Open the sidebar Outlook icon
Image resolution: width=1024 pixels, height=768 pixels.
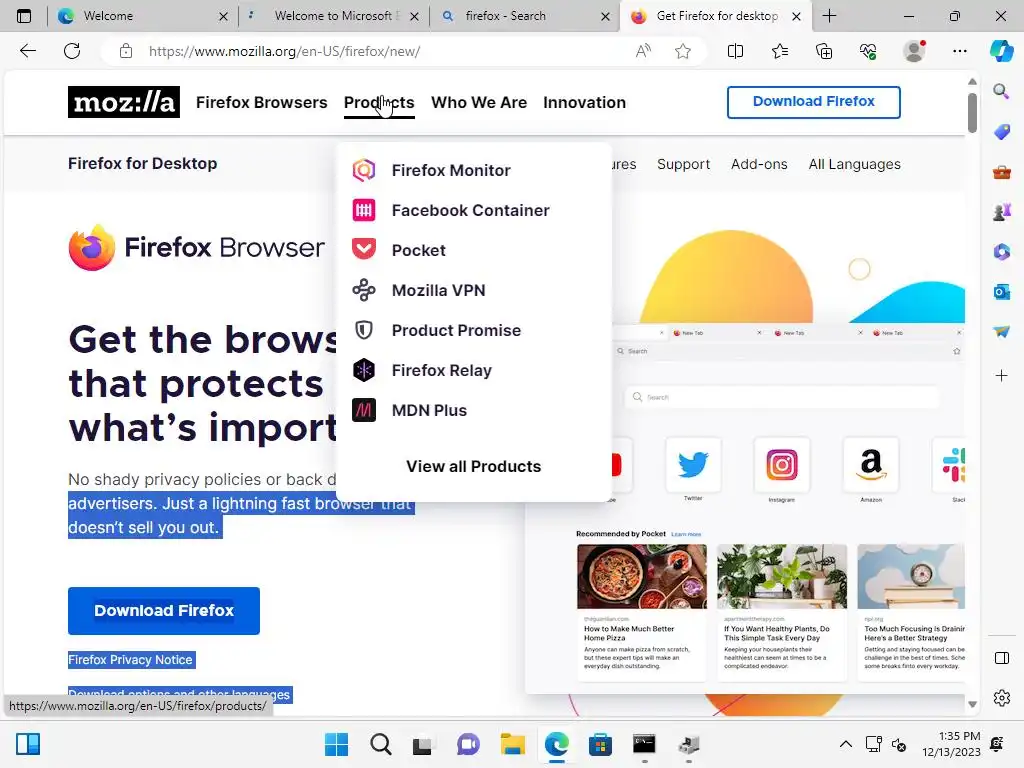coord(1001,292)
